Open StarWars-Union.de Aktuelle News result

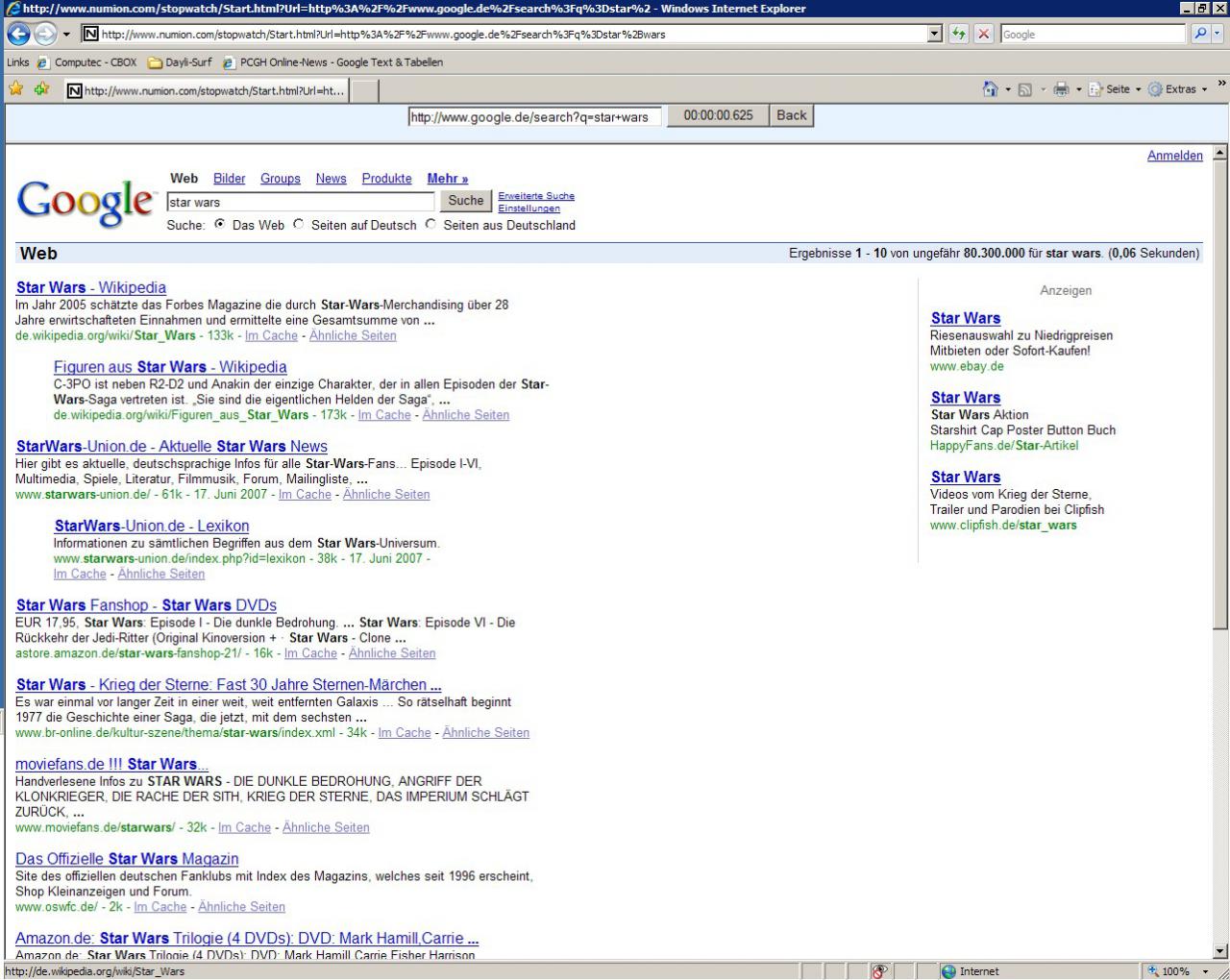172,446
